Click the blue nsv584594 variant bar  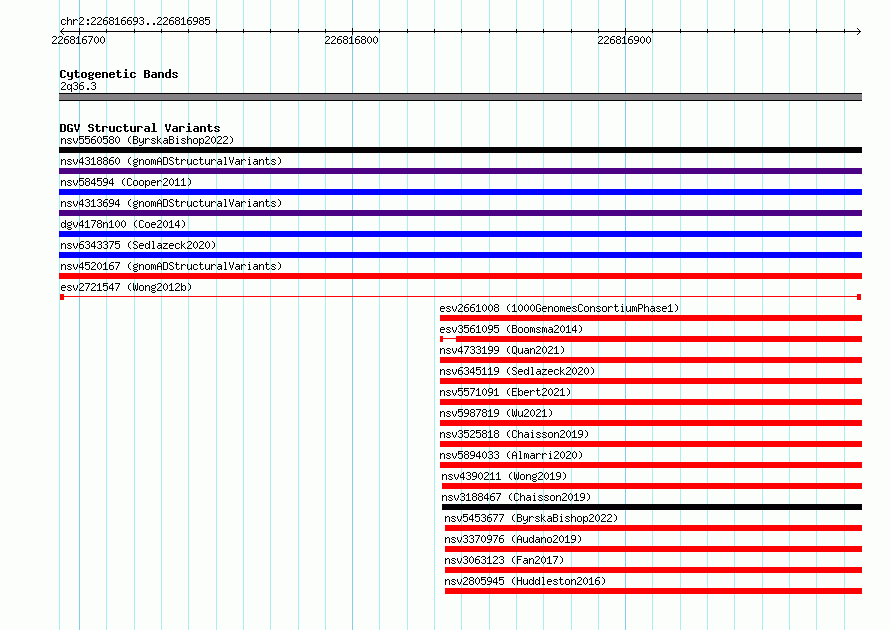(460, 192)
